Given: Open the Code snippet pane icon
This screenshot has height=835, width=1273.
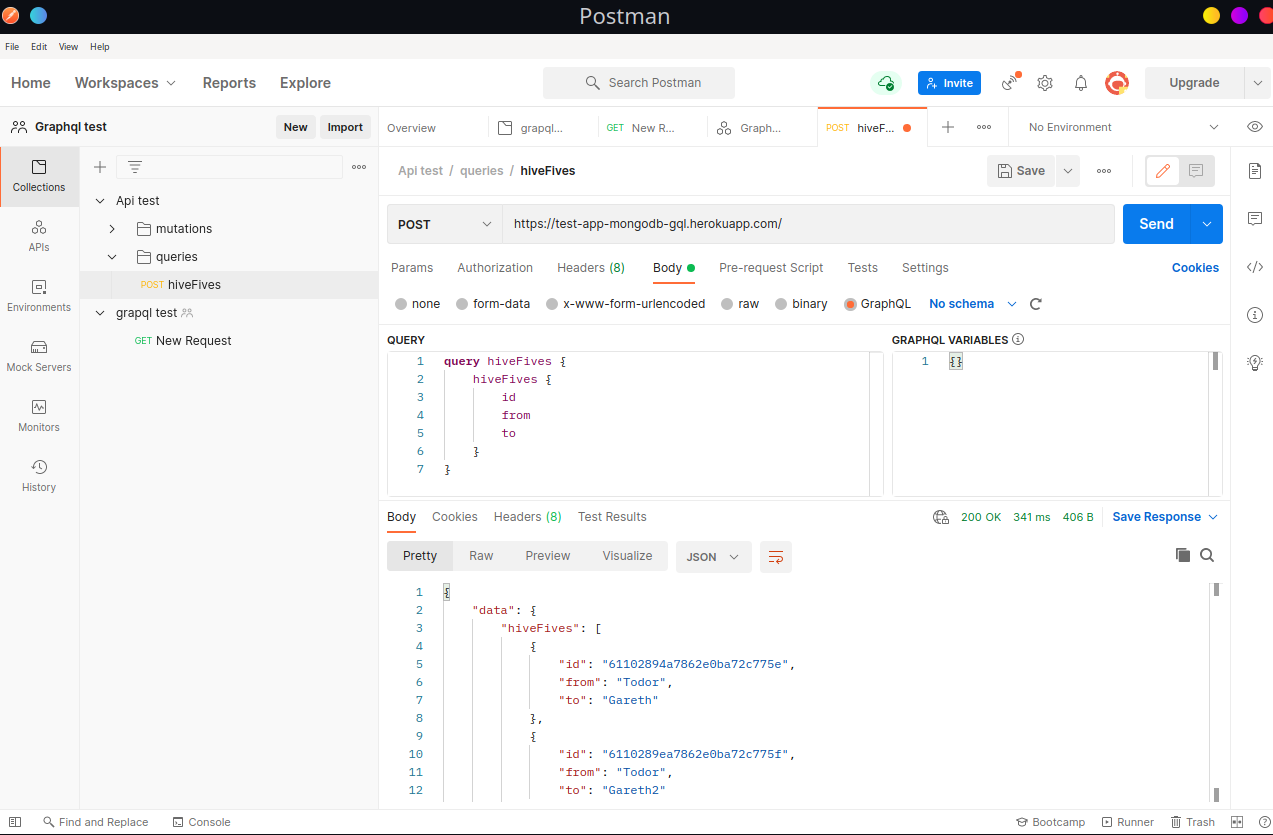Looking at the screenshot, I should click(1255, 267).
